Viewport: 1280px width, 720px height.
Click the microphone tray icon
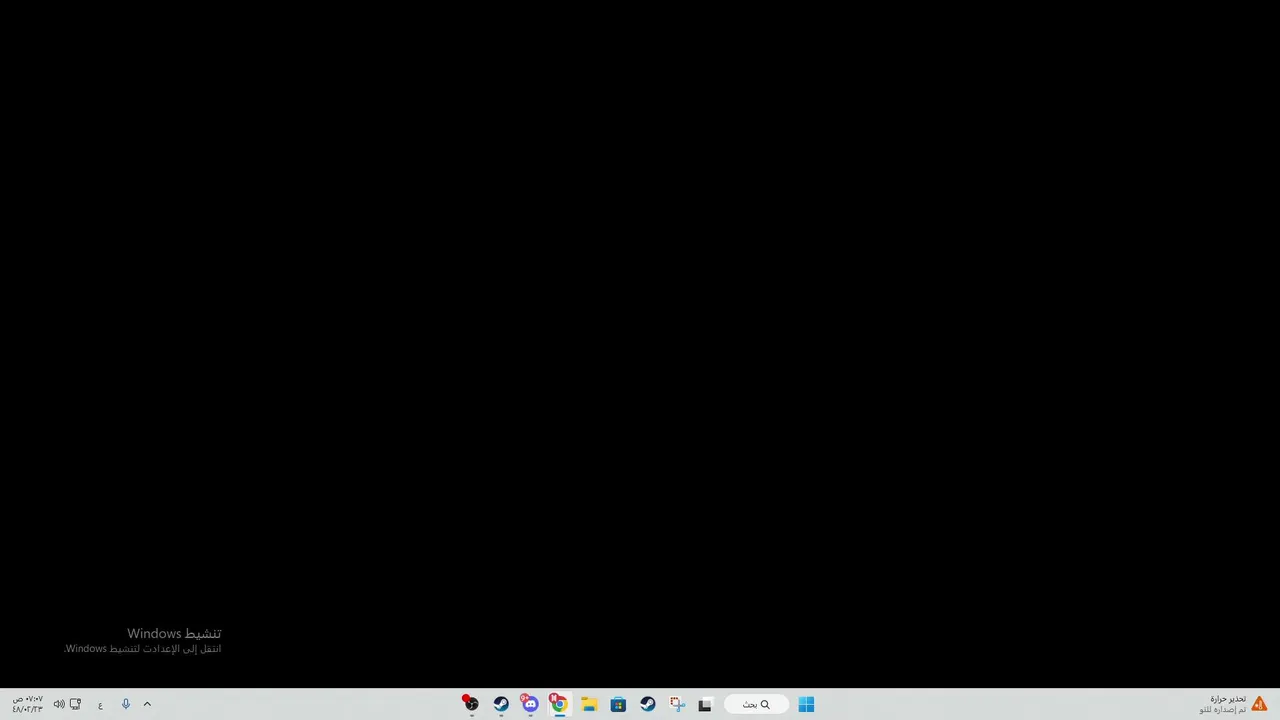coord(126,704)
